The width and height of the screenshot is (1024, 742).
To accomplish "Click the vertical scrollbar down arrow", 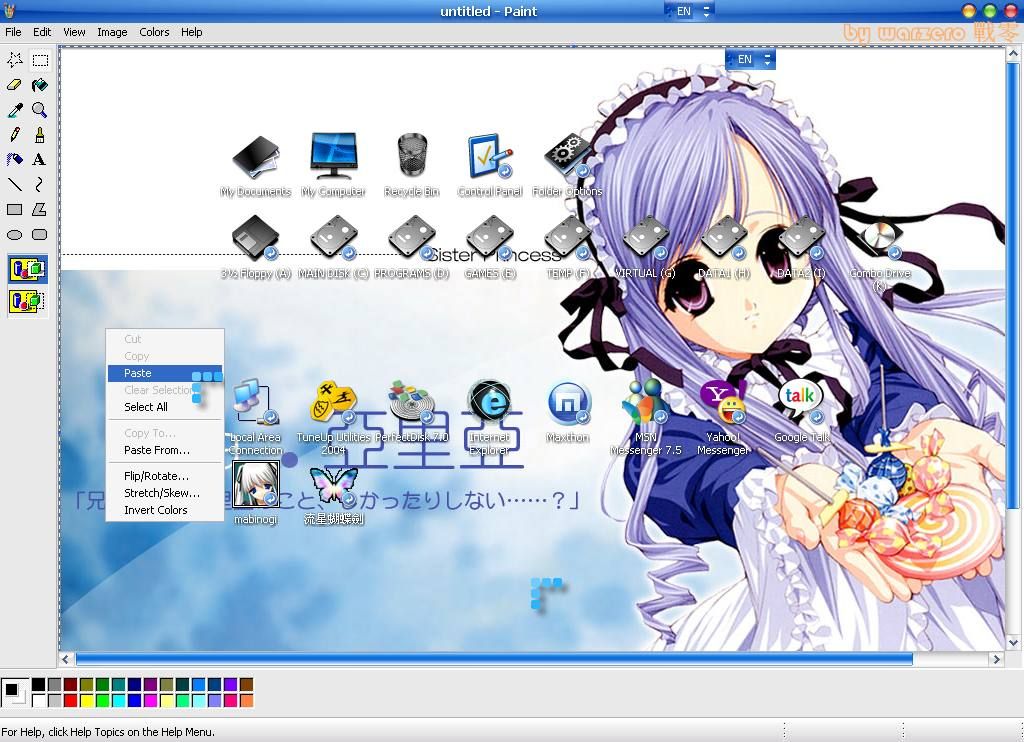I will click(x=1014, y=643).
